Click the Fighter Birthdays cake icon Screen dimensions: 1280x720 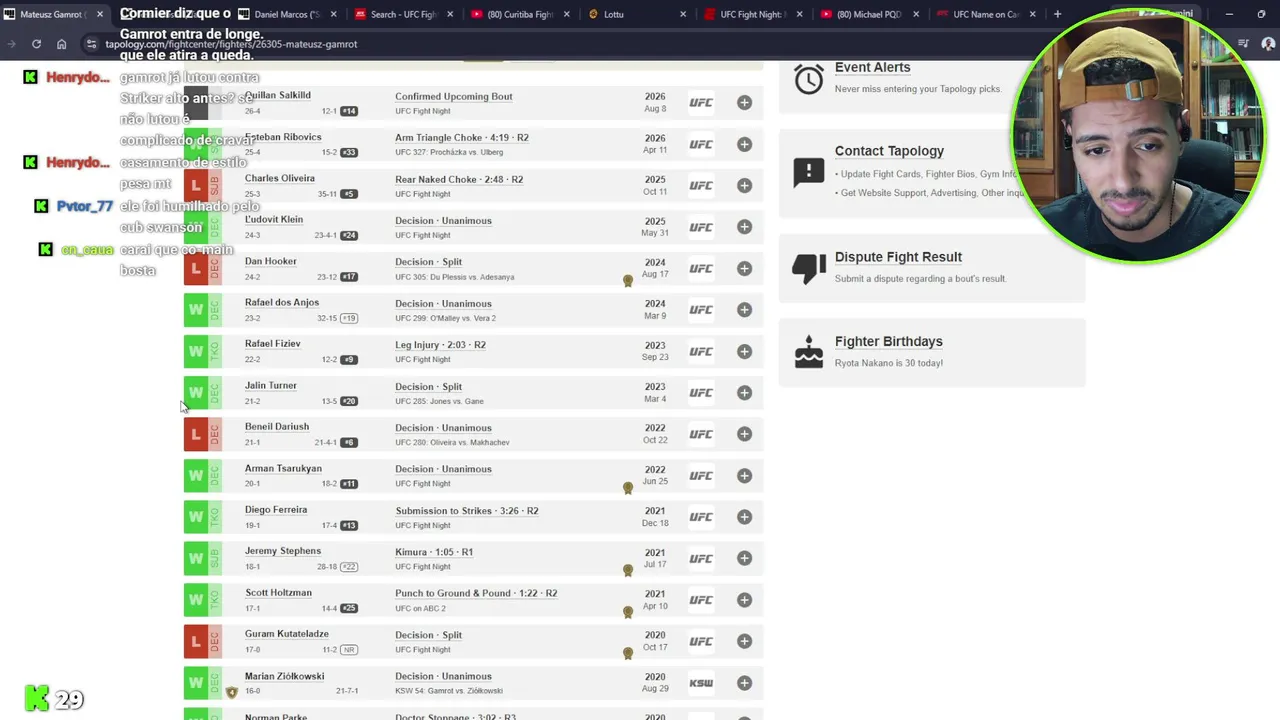(x=808, y=352)
